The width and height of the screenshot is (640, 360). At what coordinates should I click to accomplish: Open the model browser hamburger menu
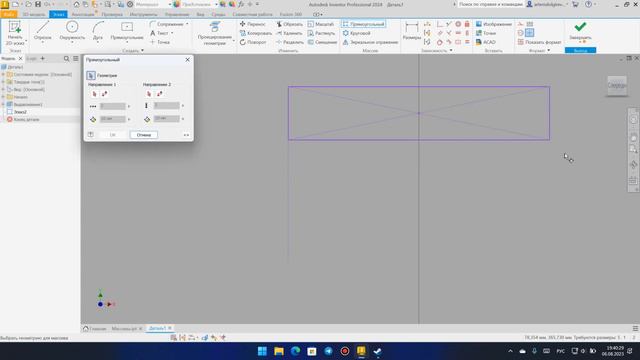click(76, 59)
